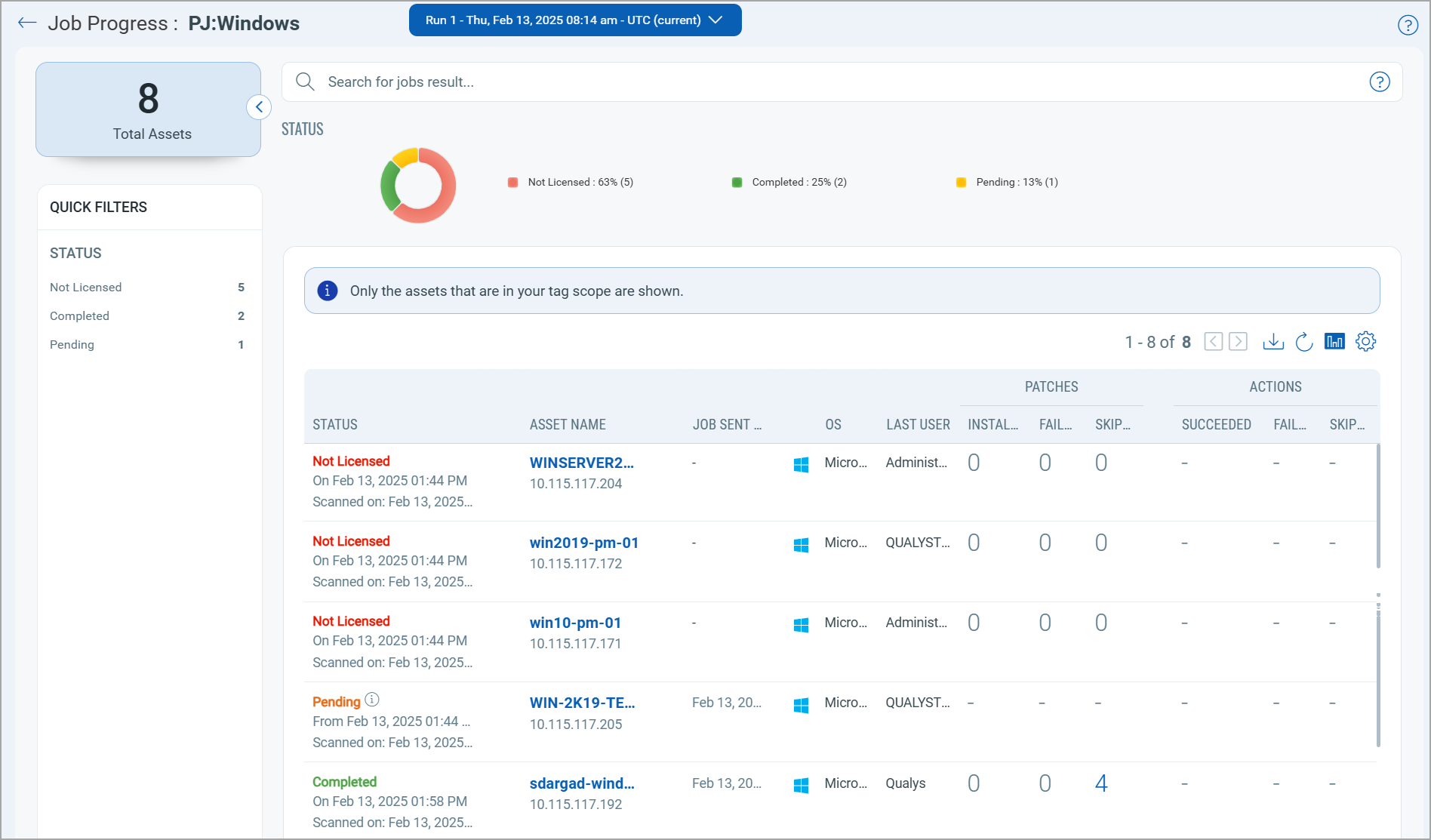Refresh the job results list
Image resolution: width=1431 pixels, height=840 pixels.
(1303, 342)
